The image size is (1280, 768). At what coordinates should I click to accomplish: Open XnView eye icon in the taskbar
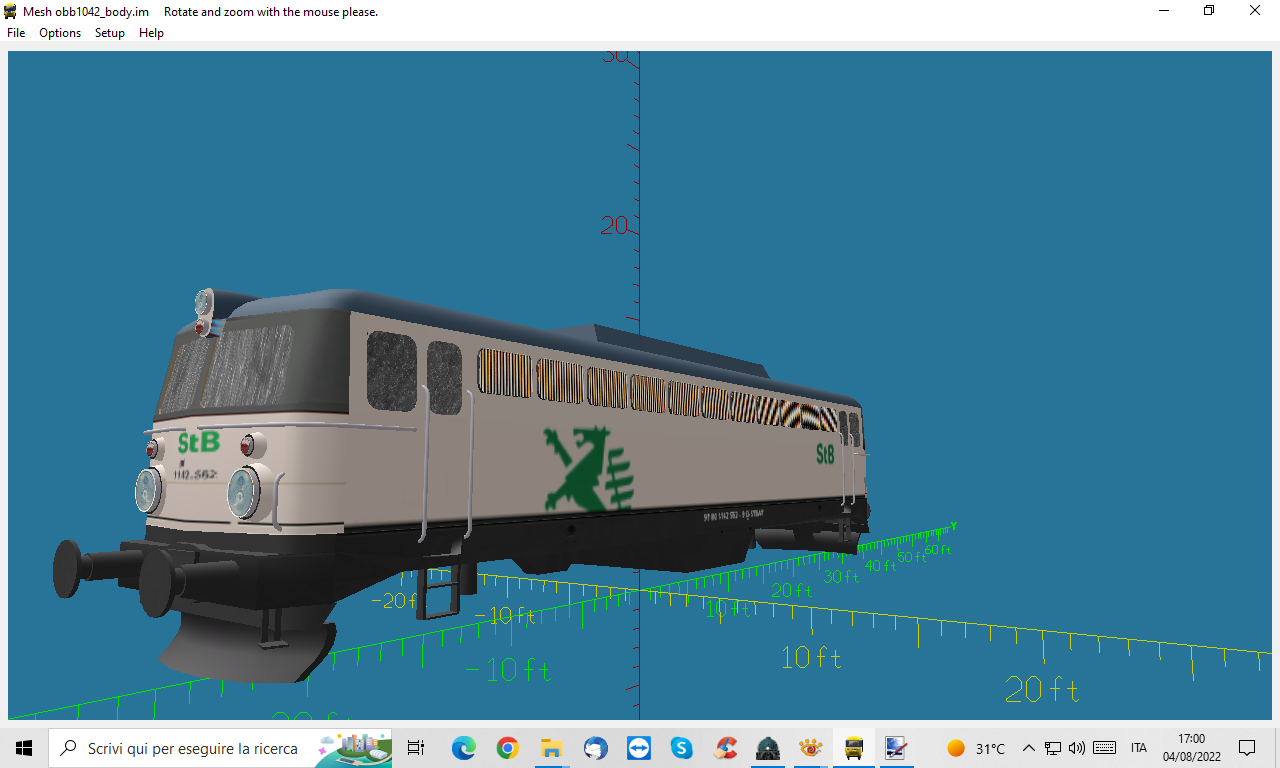(811, 748)
